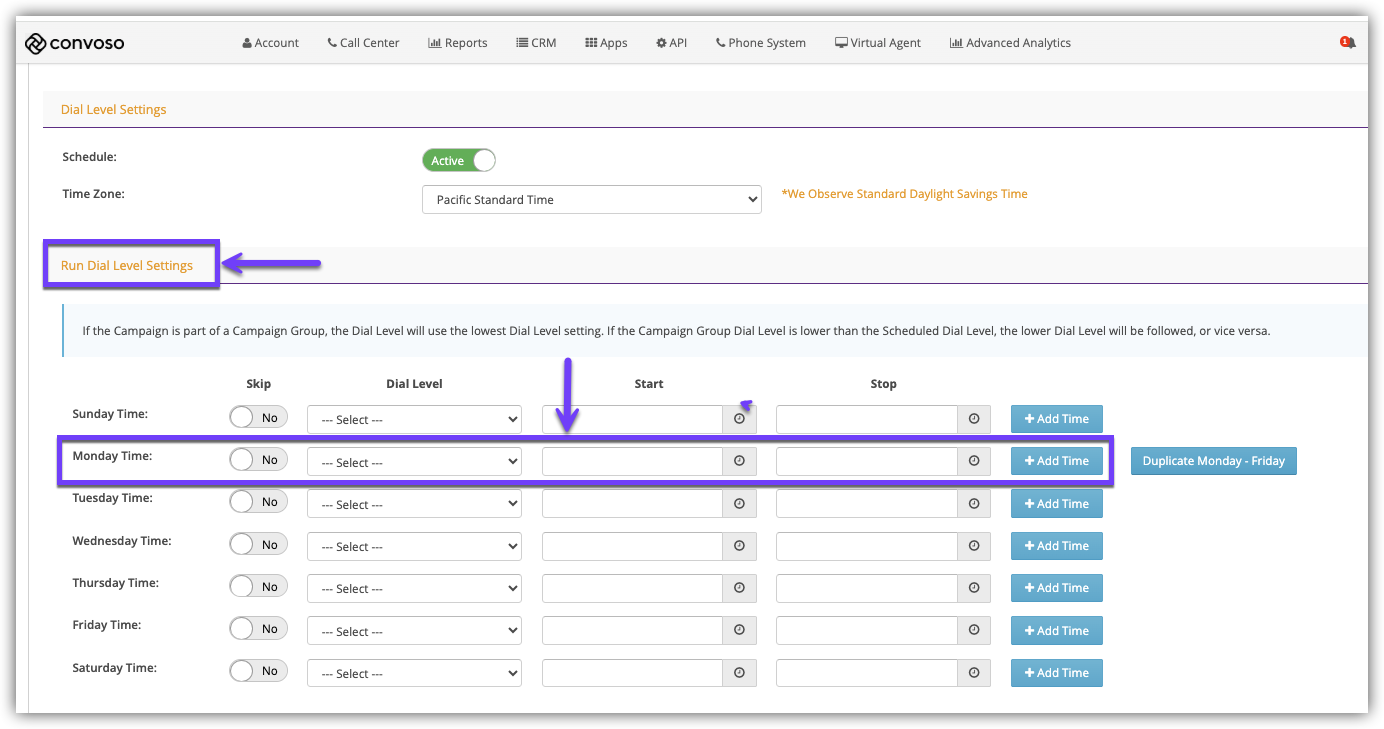Click the Monday Stop clock icon

tap(973, 461)
